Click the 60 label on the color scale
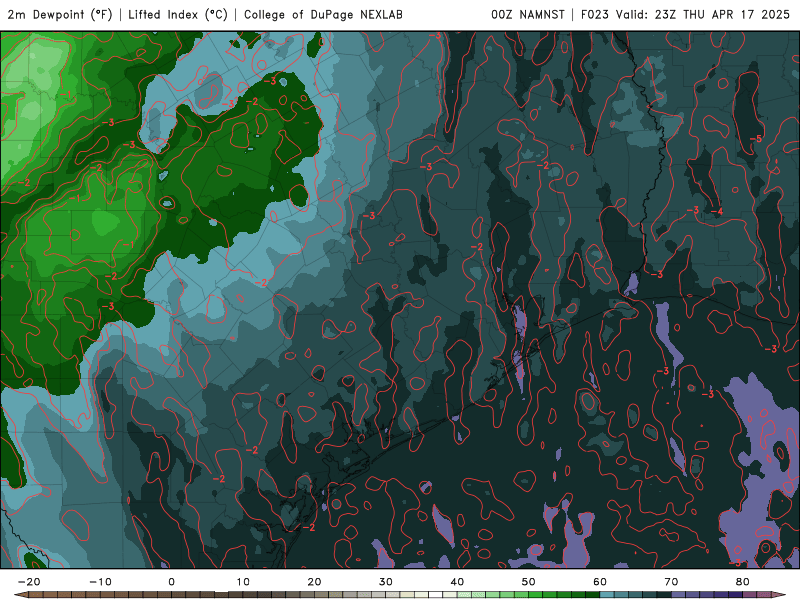The width and height of the screenshot is (800, 600). pos(600,582)
